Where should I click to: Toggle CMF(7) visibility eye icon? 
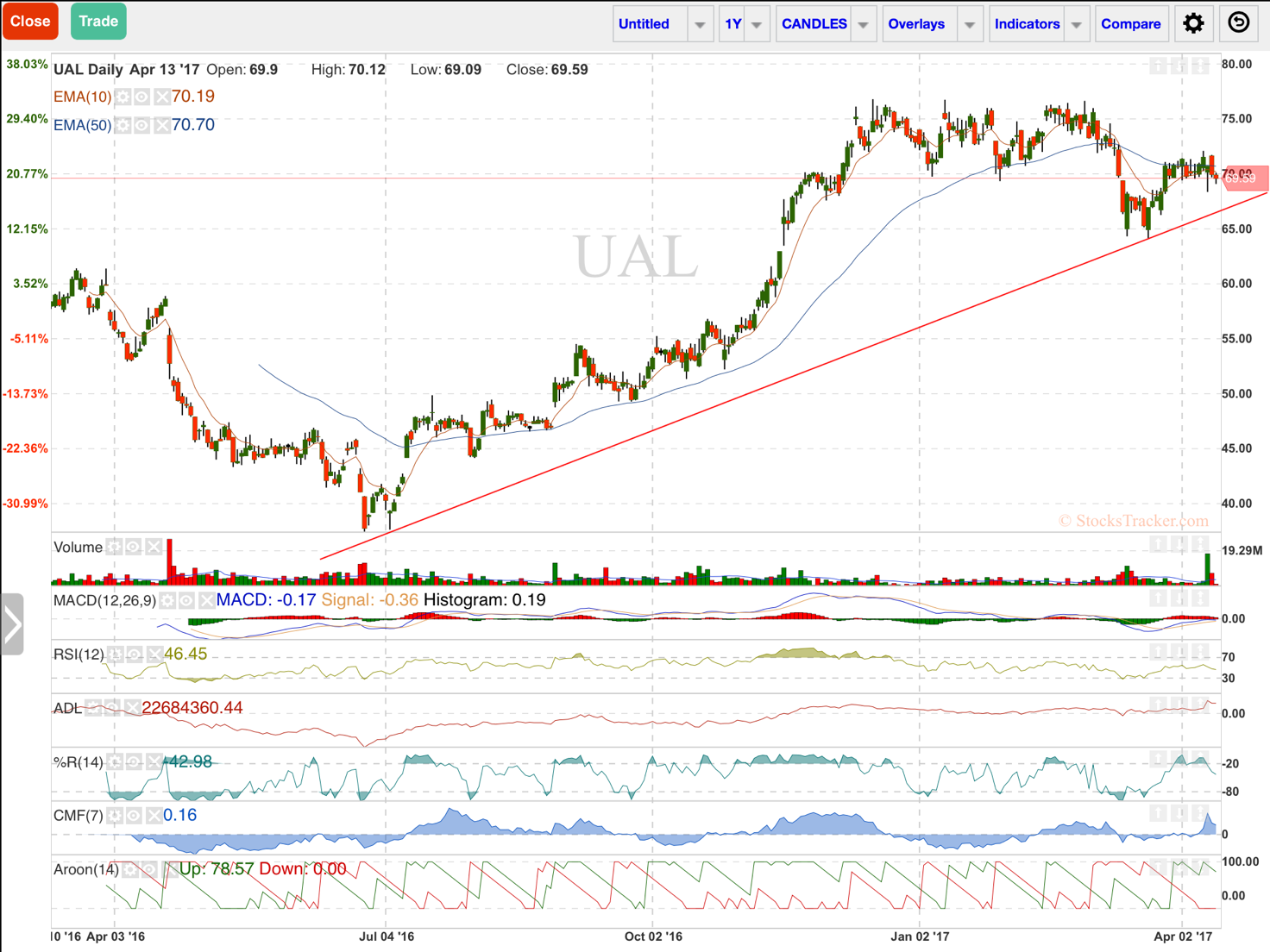click(x=135, y=816)
